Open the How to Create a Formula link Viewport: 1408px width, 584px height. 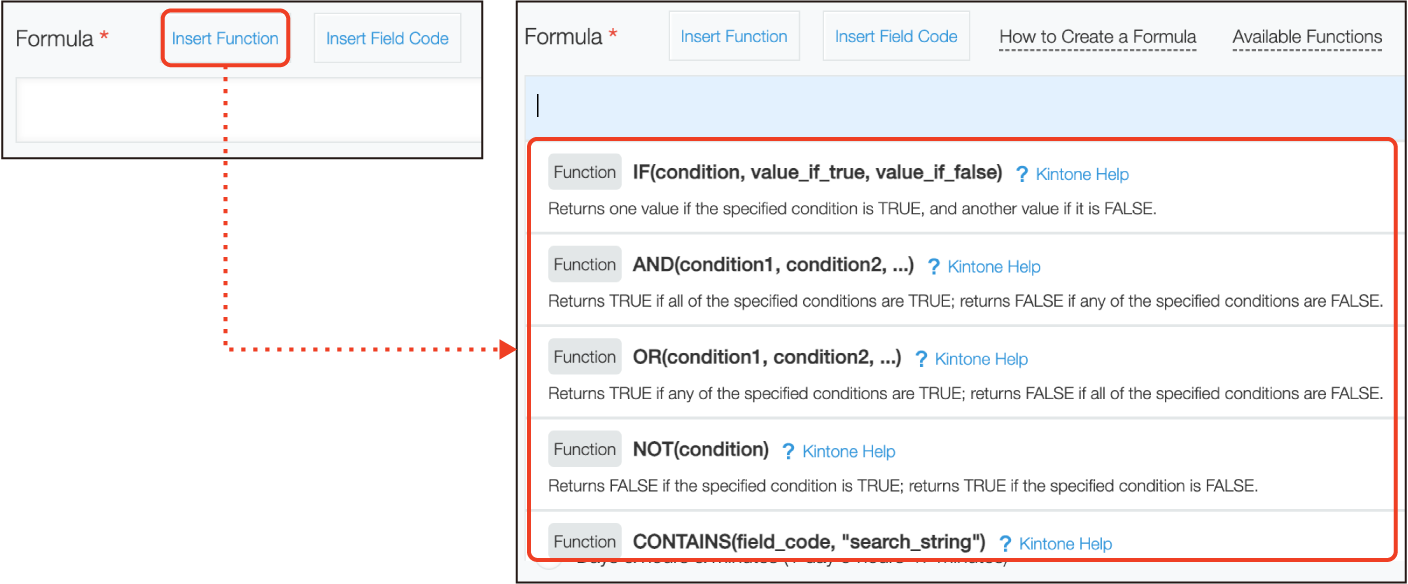click(x=1098, y=38)
